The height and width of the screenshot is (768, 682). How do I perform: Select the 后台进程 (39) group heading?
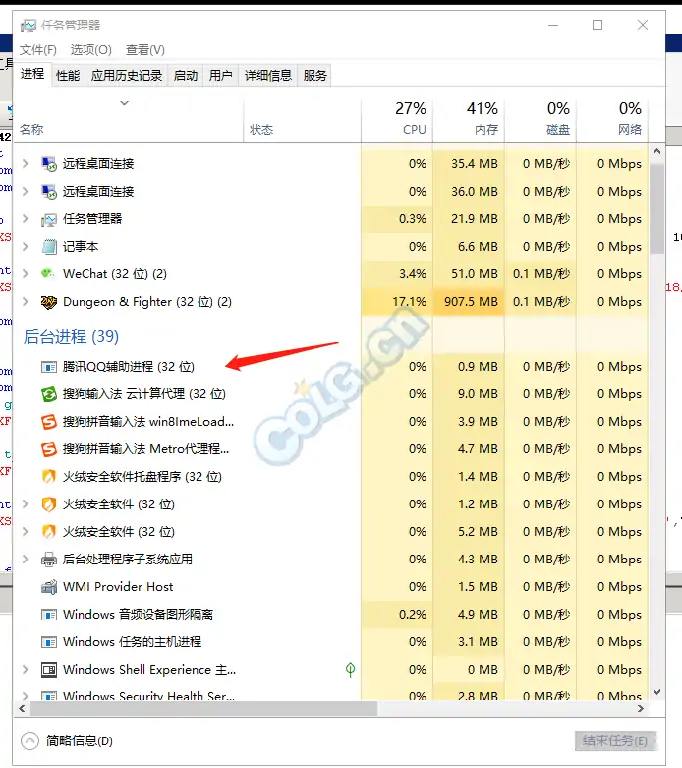pyautogui.click(x=72, y=336)
